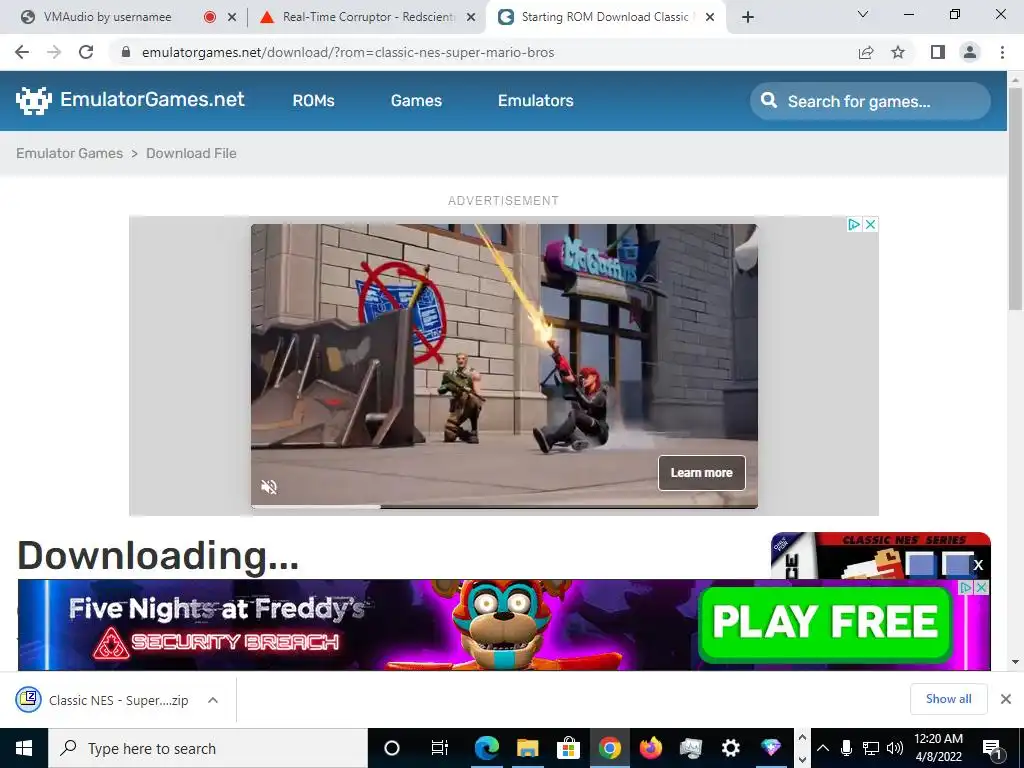The width and height of the screenshot is (1024, 768).
Task: Click the Chrome taskbar icon
Action: (610, 748)
